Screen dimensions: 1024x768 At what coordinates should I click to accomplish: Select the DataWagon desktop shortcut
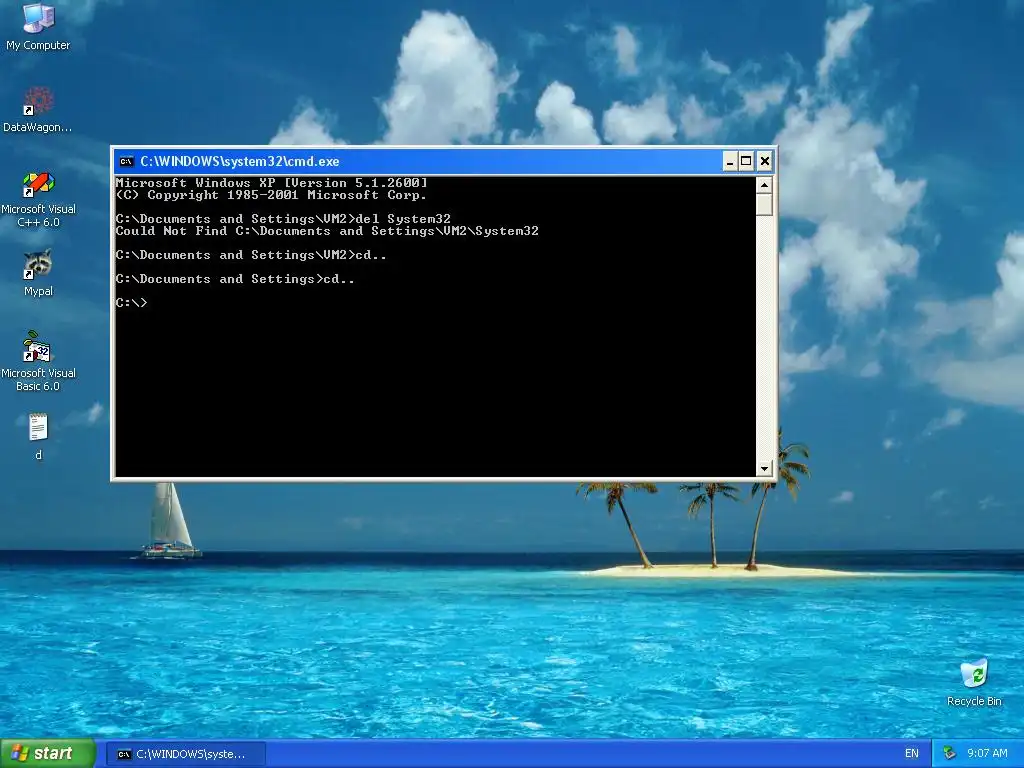coord(38,109)
